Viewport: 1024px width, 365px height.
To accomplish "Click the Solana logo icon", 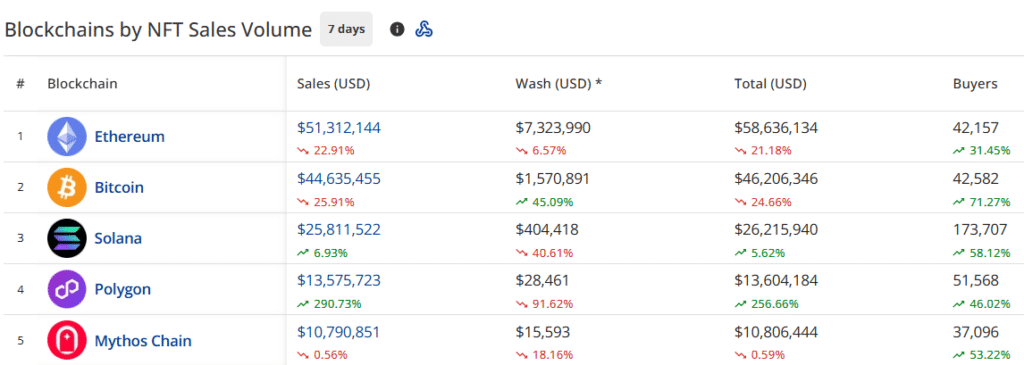I will (x=67, y=238).
